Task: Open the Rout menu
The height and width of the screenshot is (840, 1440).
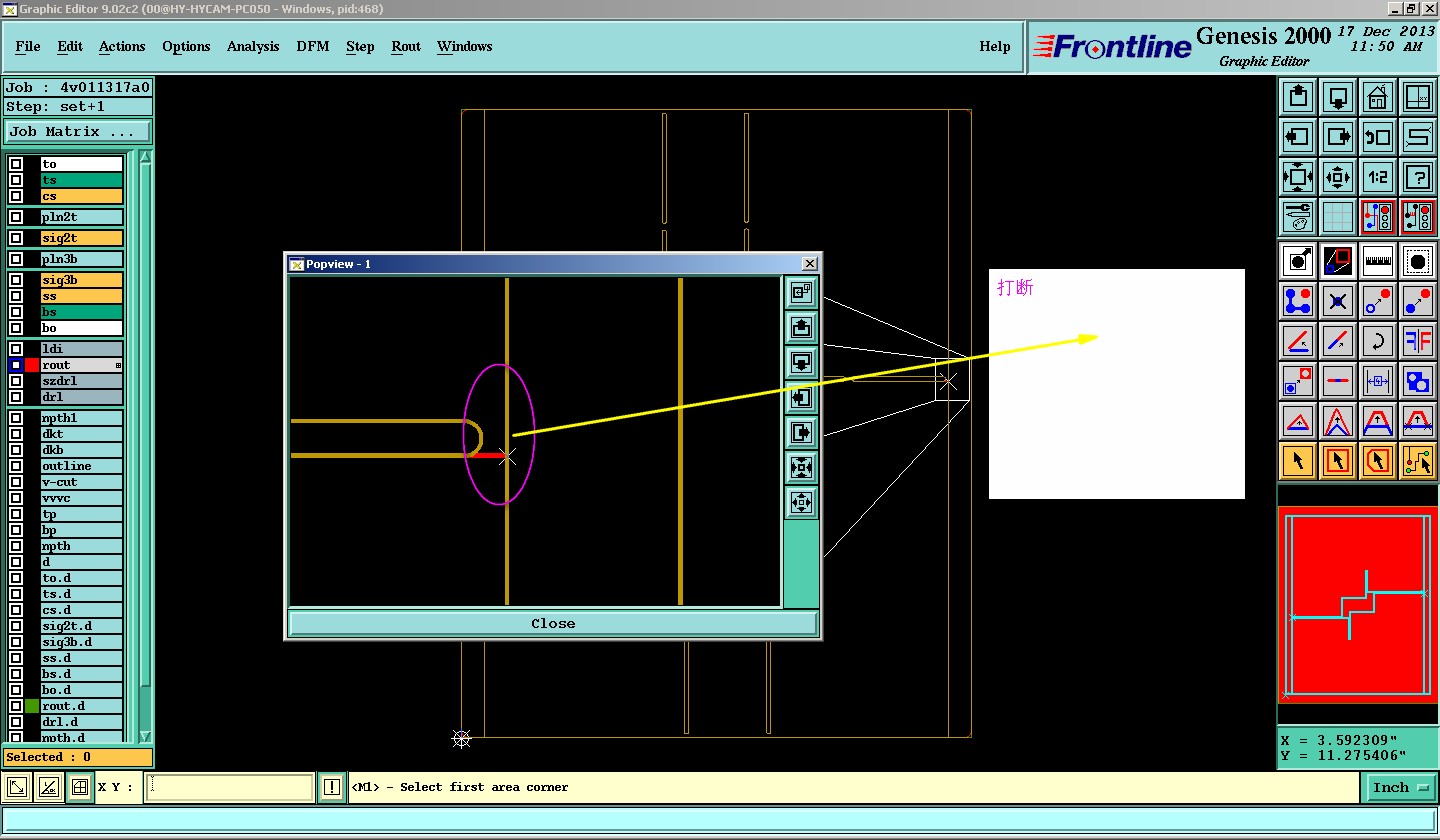Action: 406,46
